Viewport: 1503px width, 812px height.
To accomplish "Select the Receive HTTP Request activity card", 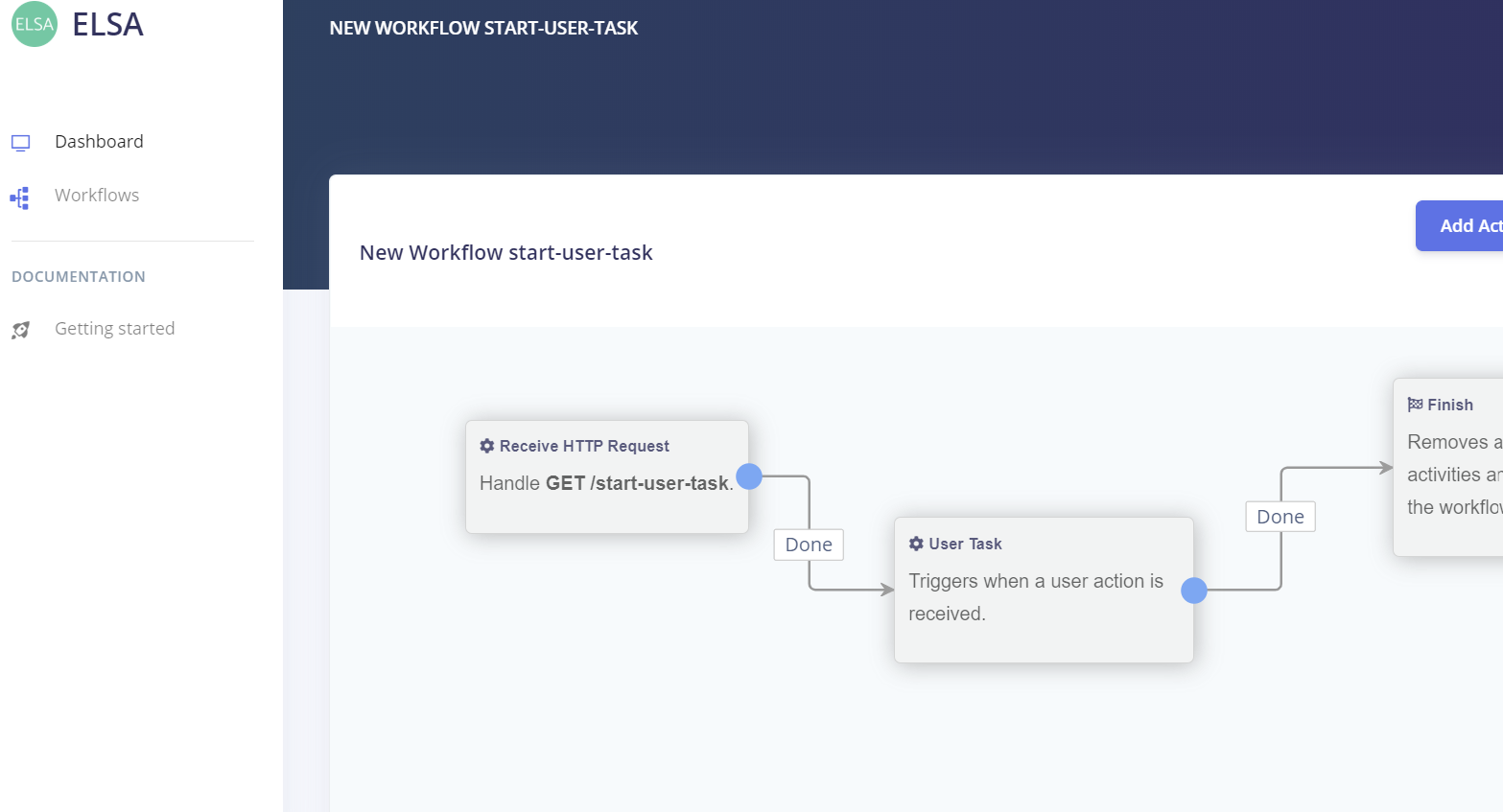I will 606,476.
